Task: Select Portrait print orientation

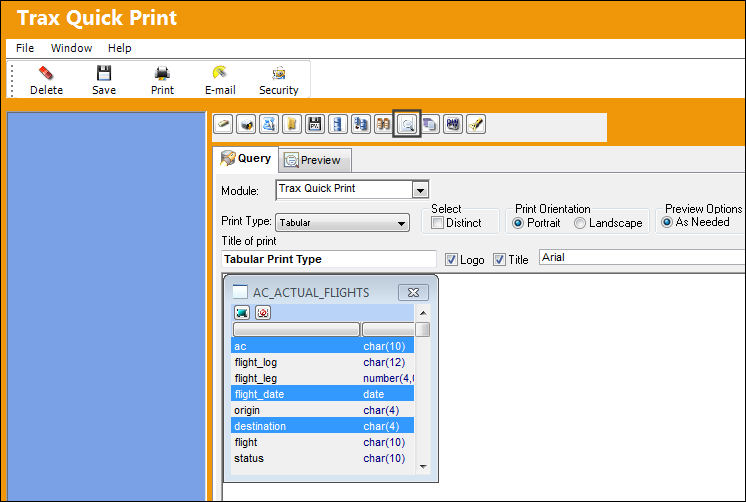Action: point(518,223)
